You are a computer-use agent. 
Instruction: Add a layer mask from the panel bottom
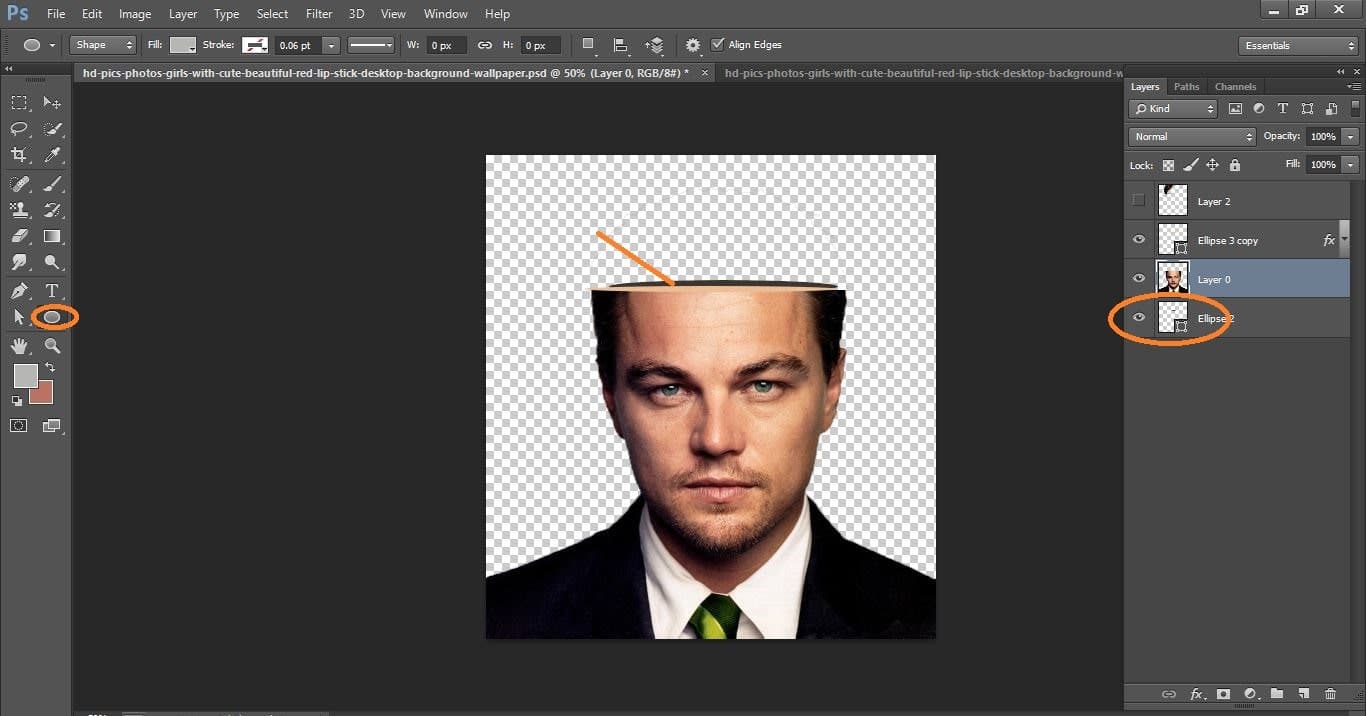point(1224,694)
